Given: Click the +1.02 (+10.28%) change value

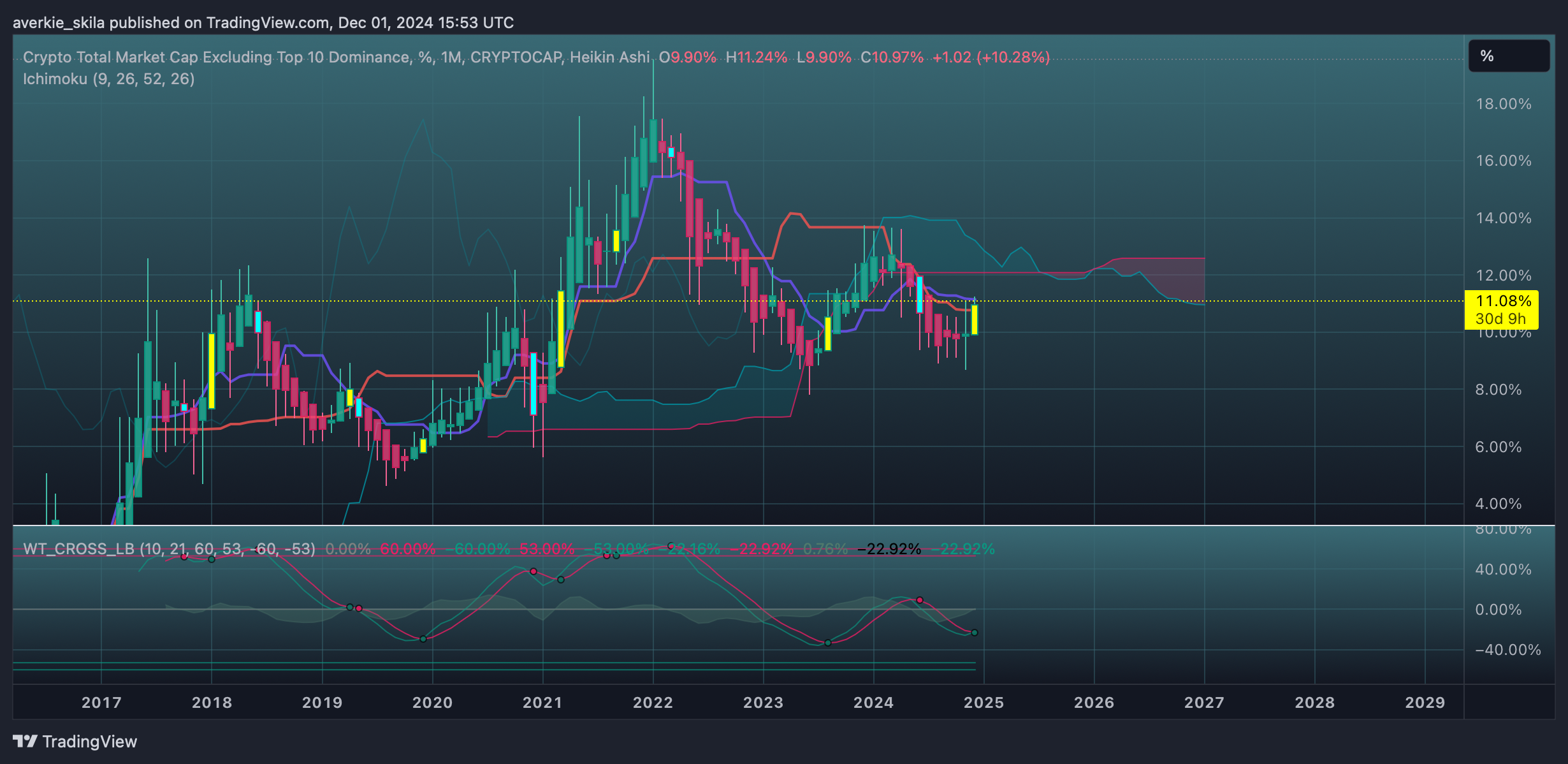Looking at the screenshot, I should pyautogui.click(x=991, y=57).
